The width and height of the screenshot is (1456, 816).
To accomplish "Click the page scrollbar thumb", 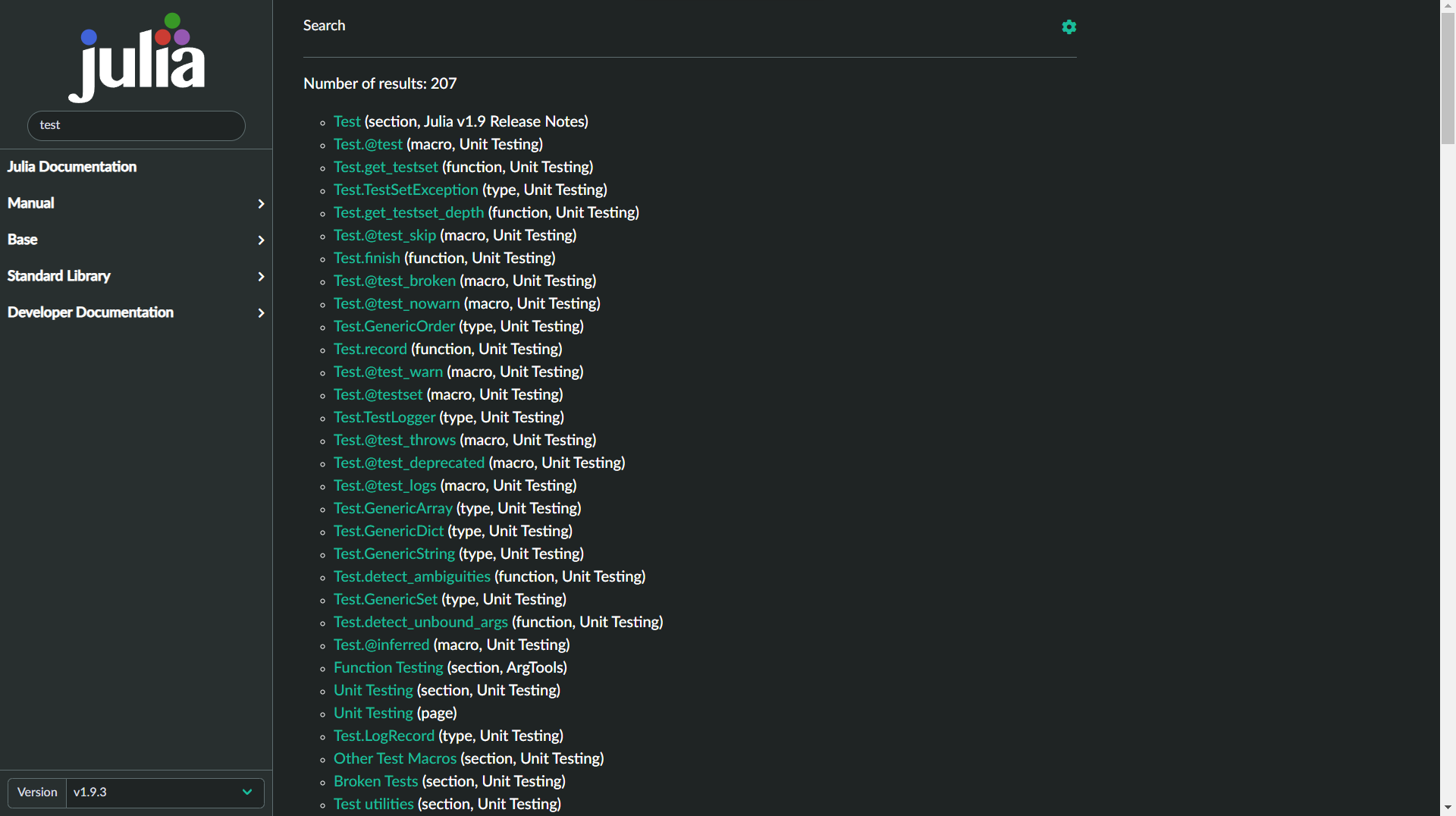I will pos(1448,79).
